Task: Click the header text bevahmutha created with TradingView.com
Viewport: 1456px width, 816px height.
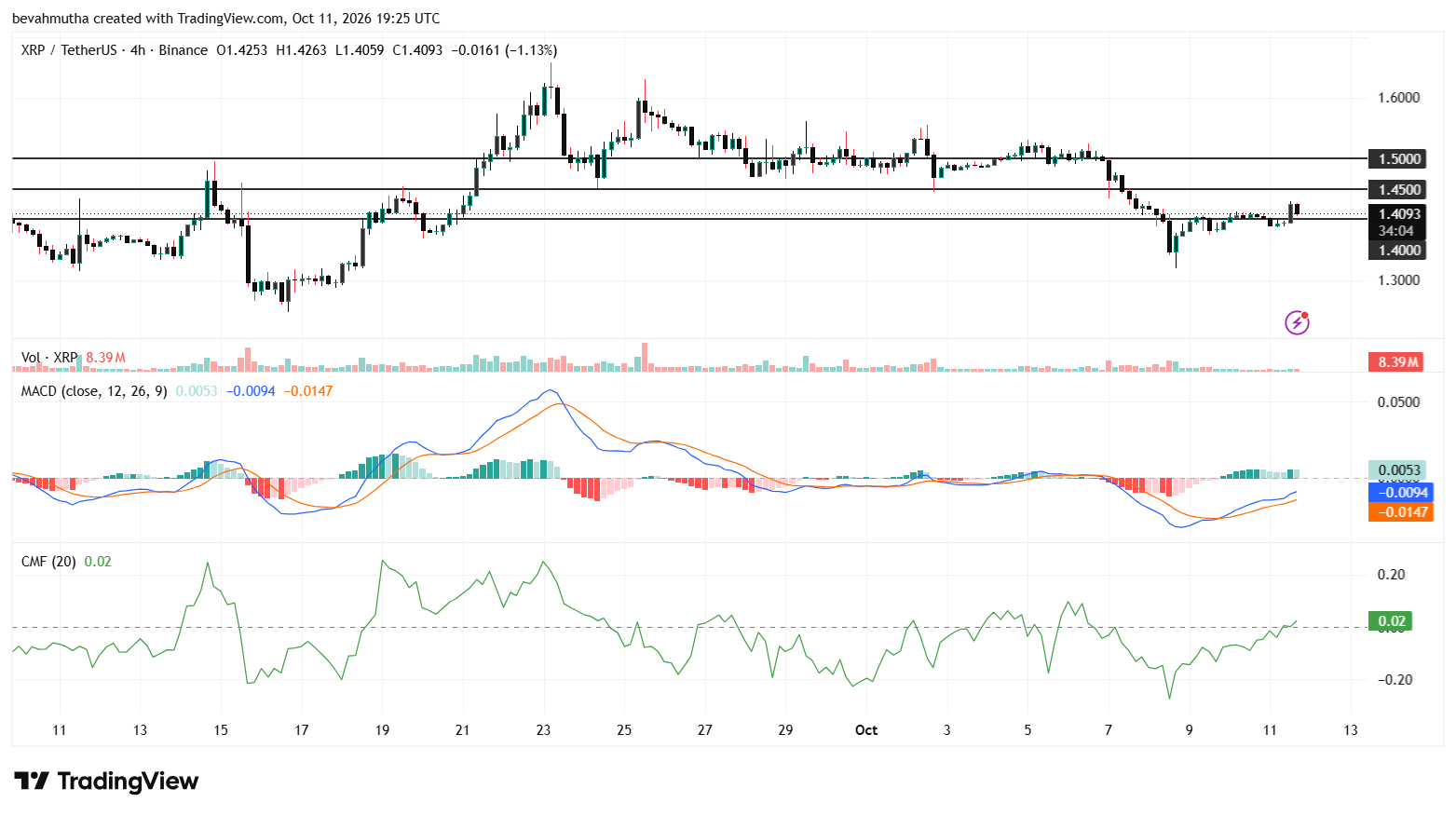Action: point(148,19)
